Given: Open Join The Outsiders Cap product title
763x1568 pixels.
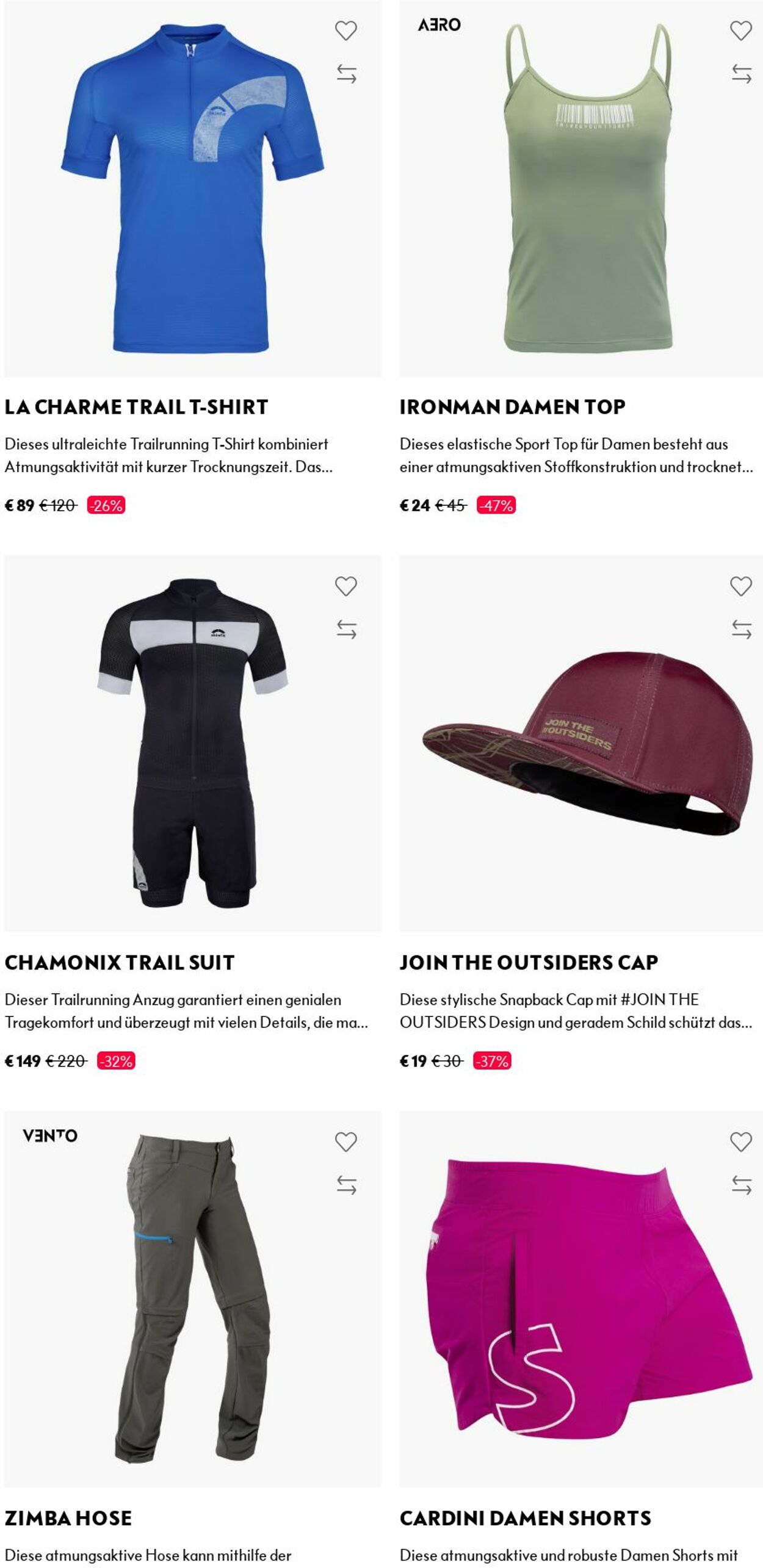Looking at the screenshot, I should click(x=529, y=962).
